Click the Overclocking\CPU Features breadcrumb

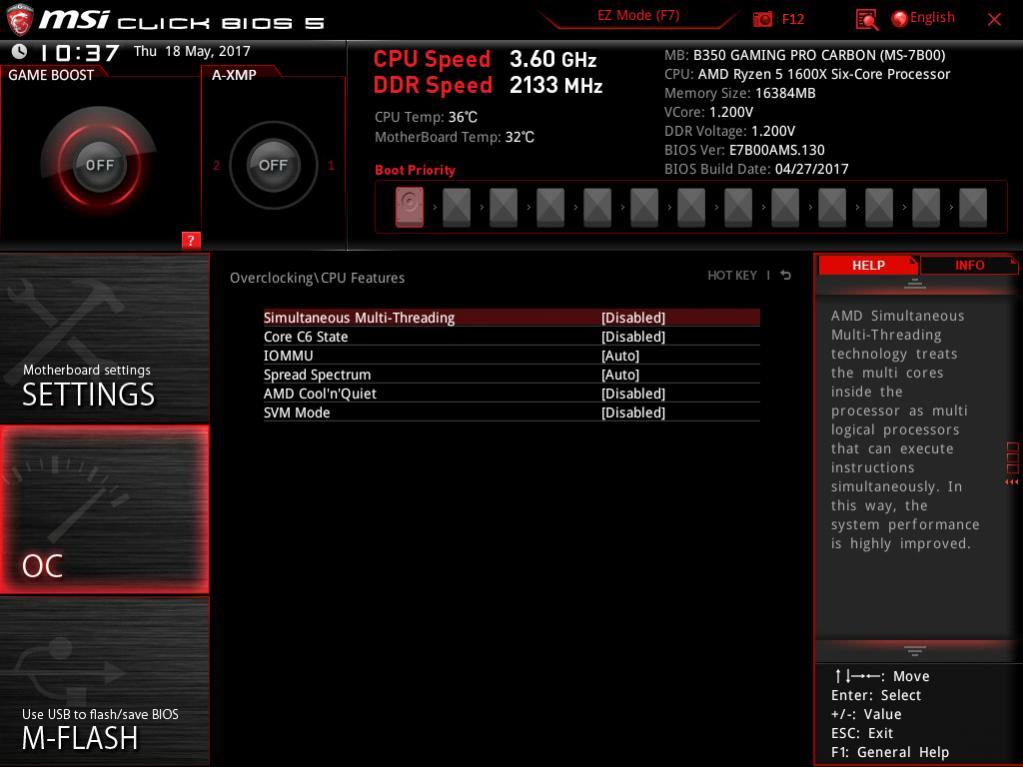coord(317,278)
